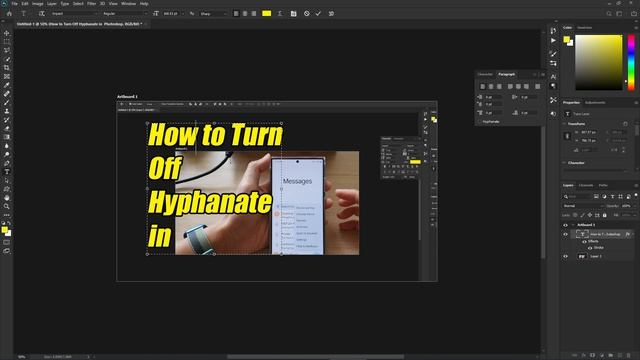Enable the Hyphenate checkbox

click(480, 122)
